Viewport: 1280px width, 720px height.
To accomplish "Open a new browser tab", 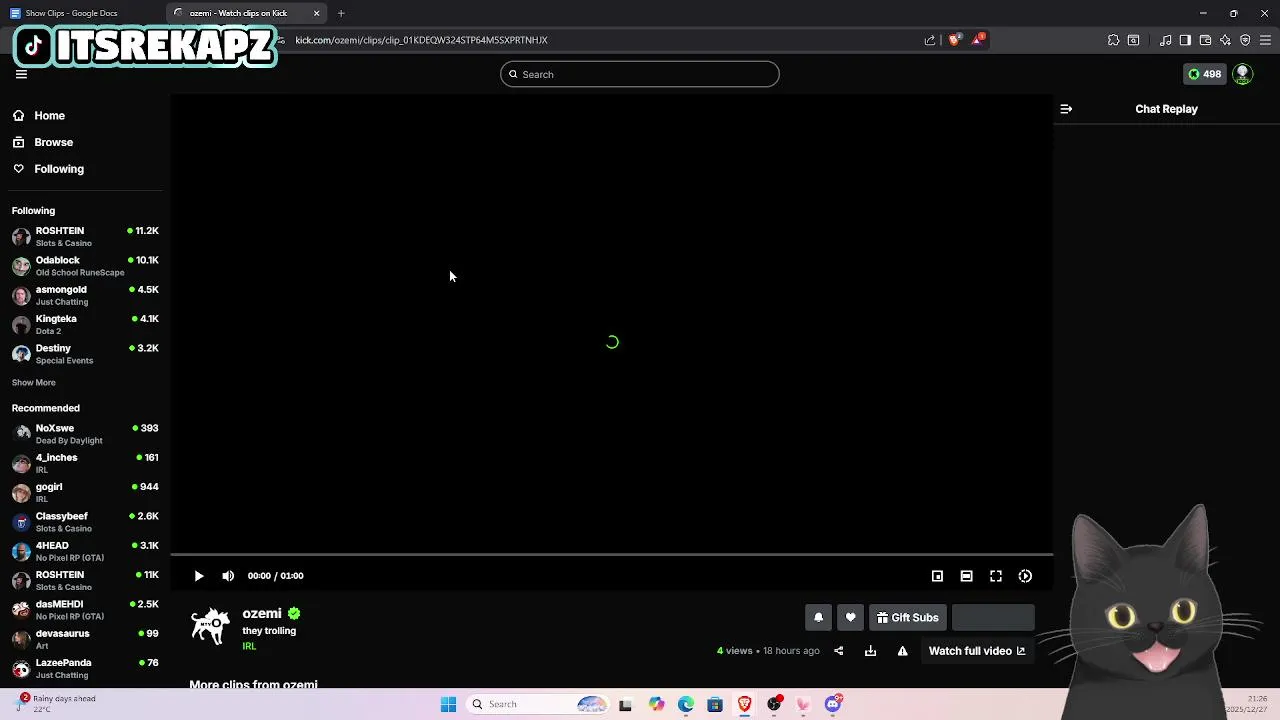I will coord(341,13).
